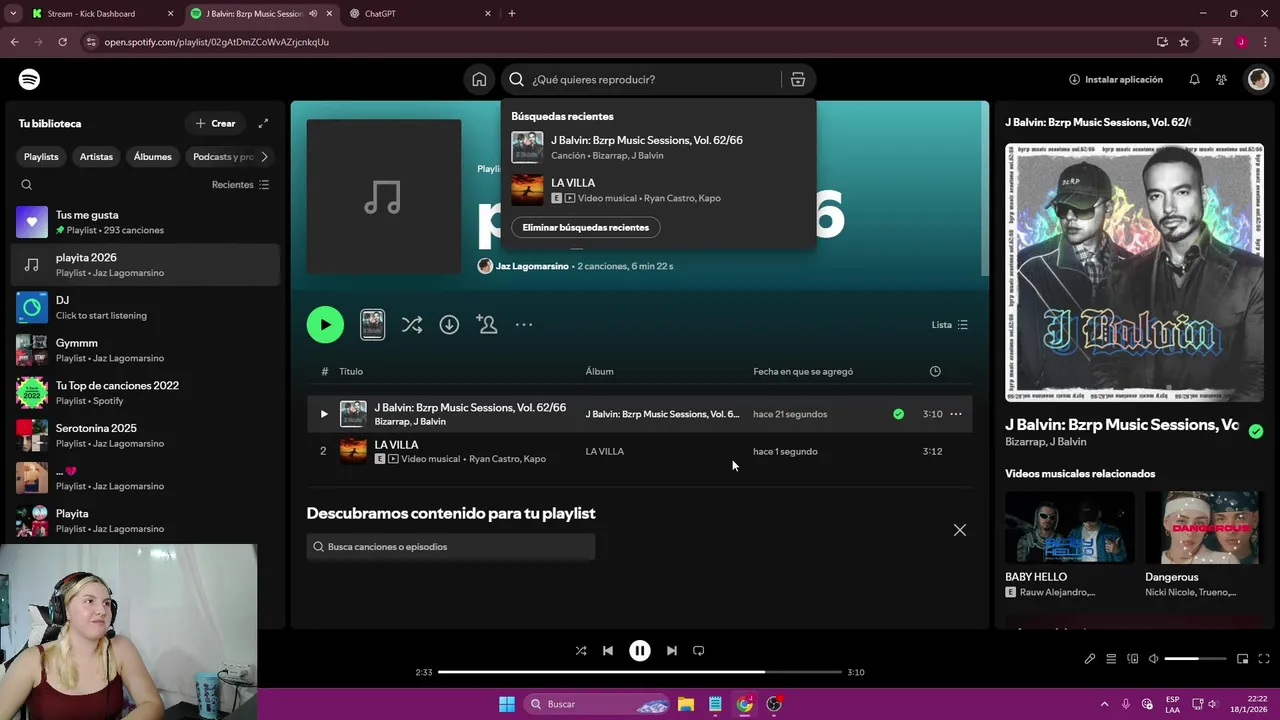Click Busca canciones o episodios field
Image resolution: width=1280 pixels, height=720 pixels.
[x=451, y=547]
